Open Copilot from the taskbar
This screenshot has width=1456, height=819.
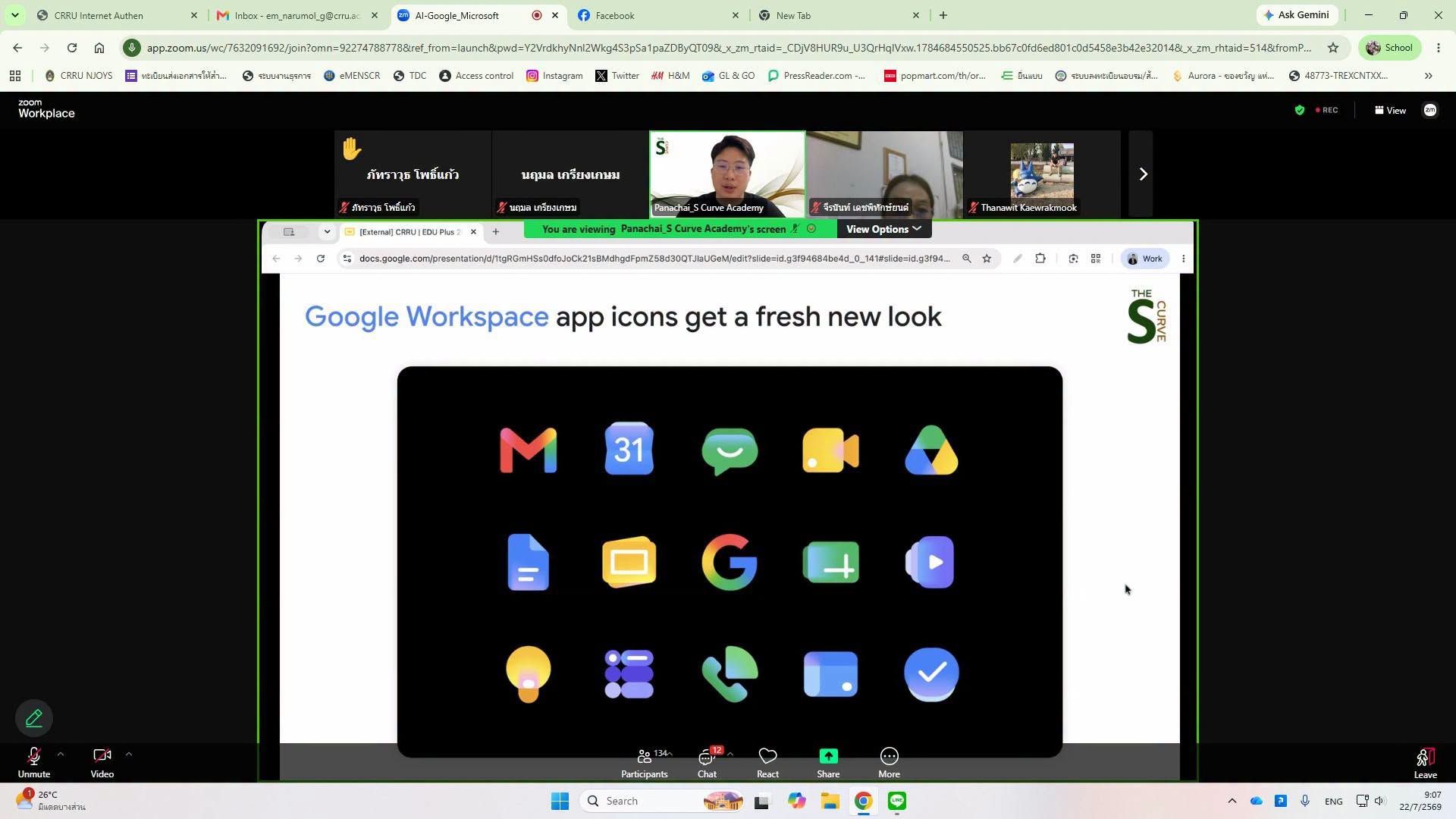point(796,801)
